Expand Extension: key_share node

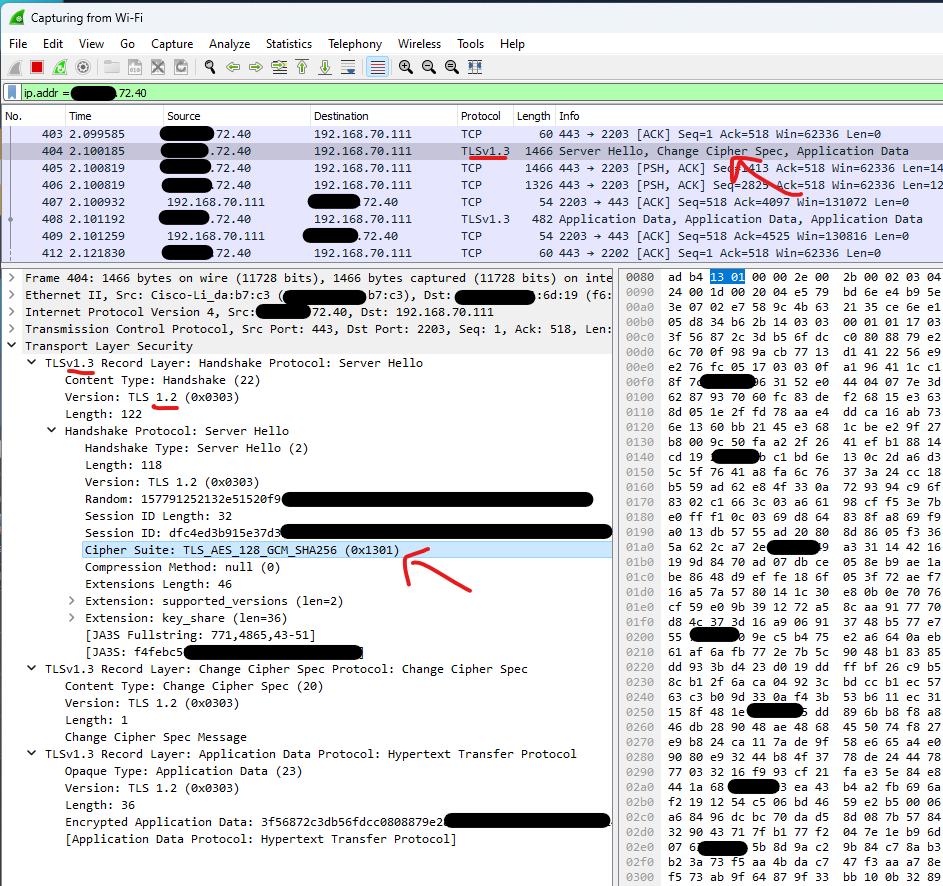(x=72, y=618)
